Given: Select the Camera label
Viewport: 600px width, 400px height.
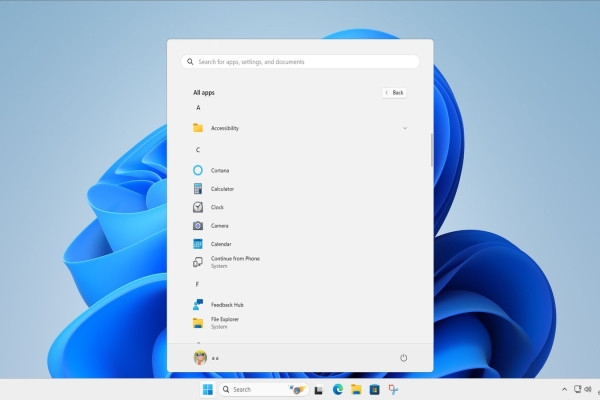Looking at the screenshot, I should (x=220, y=226).
